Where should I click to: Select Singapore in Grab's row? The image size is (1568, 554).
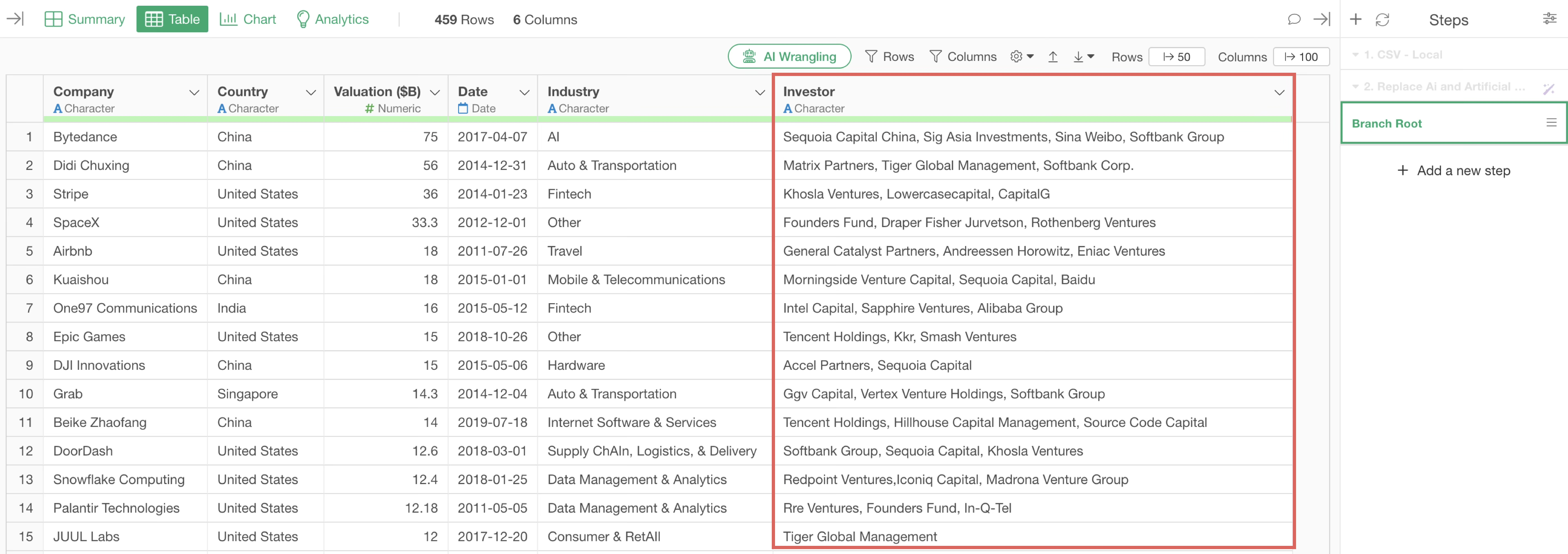[x=265, y=395]
